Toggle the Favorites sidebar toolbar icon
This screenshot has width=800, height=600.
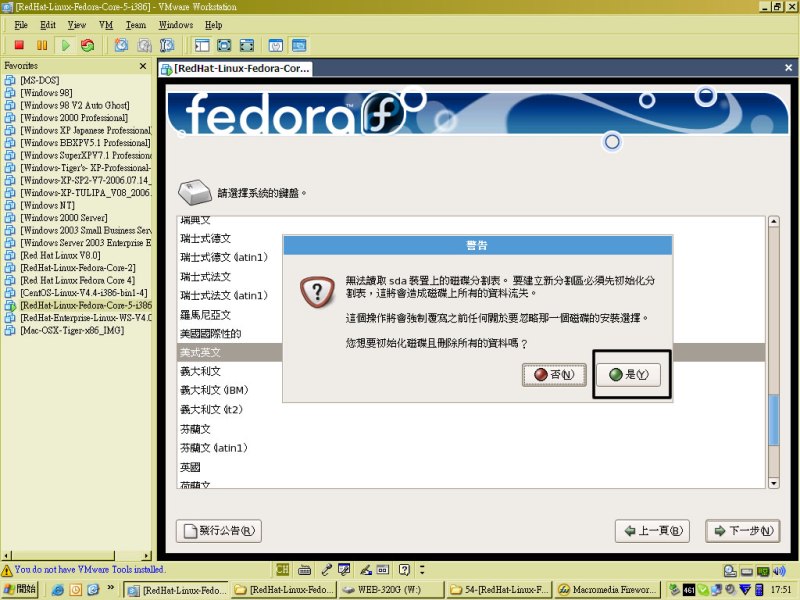click(202, 45)
